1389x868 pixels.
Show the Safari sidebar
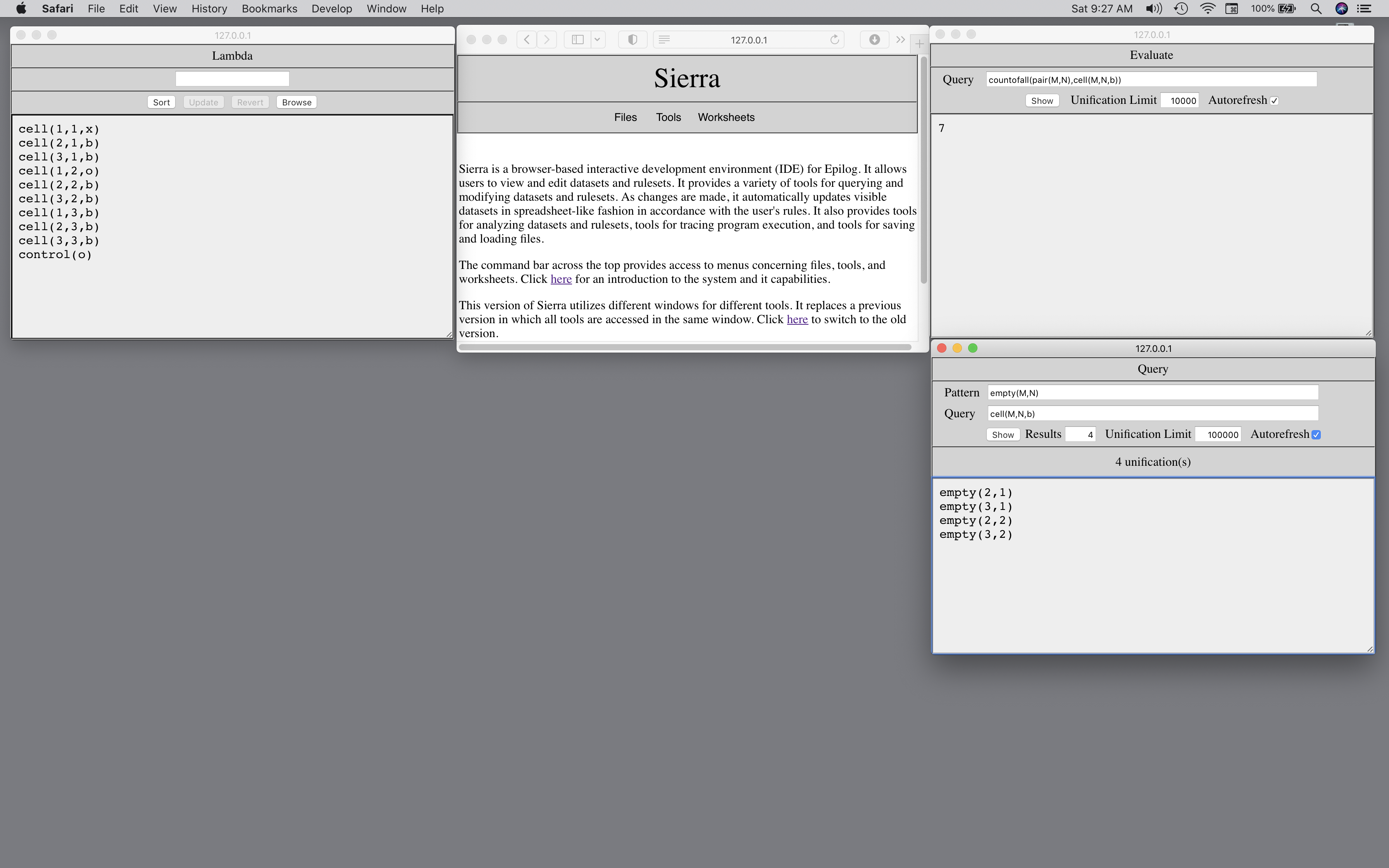point(577,40)
